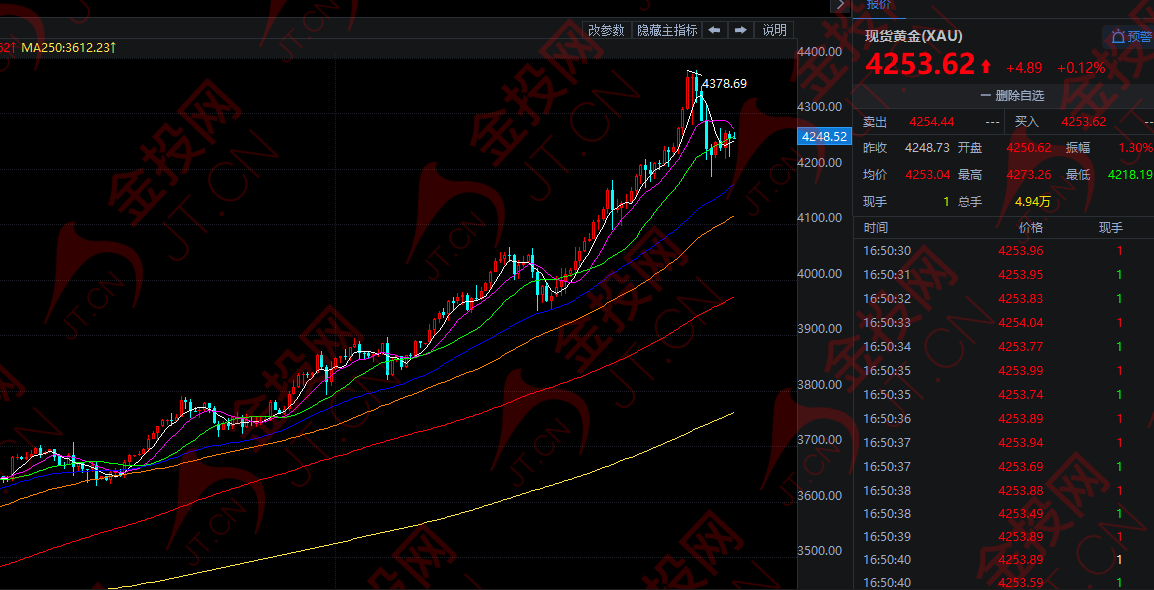Select the 16:50:30 trade row

(x=1003, y=251)
